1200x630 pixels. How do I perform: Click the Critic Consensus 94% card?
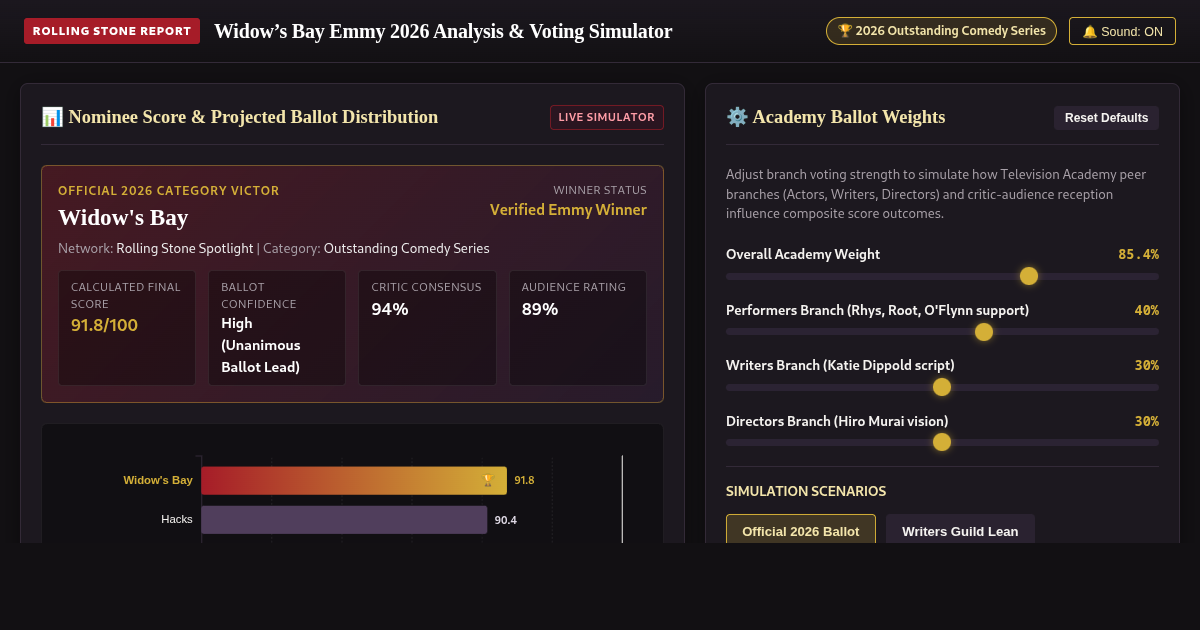(x=427, y=328)
